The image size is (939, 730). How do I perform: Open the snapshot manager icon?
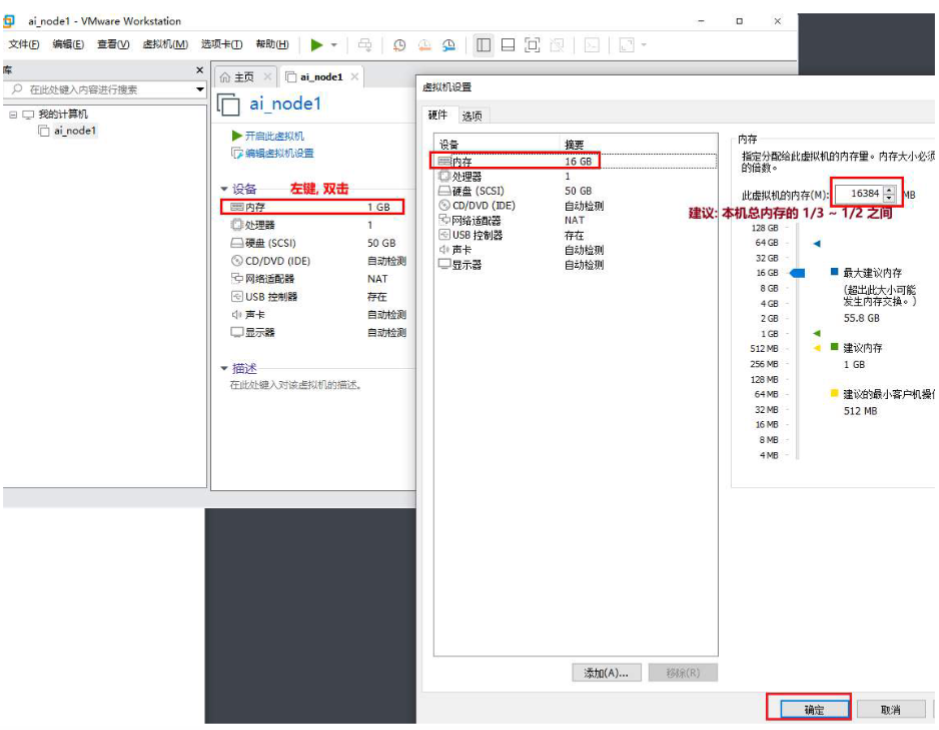tap(449, 45)
